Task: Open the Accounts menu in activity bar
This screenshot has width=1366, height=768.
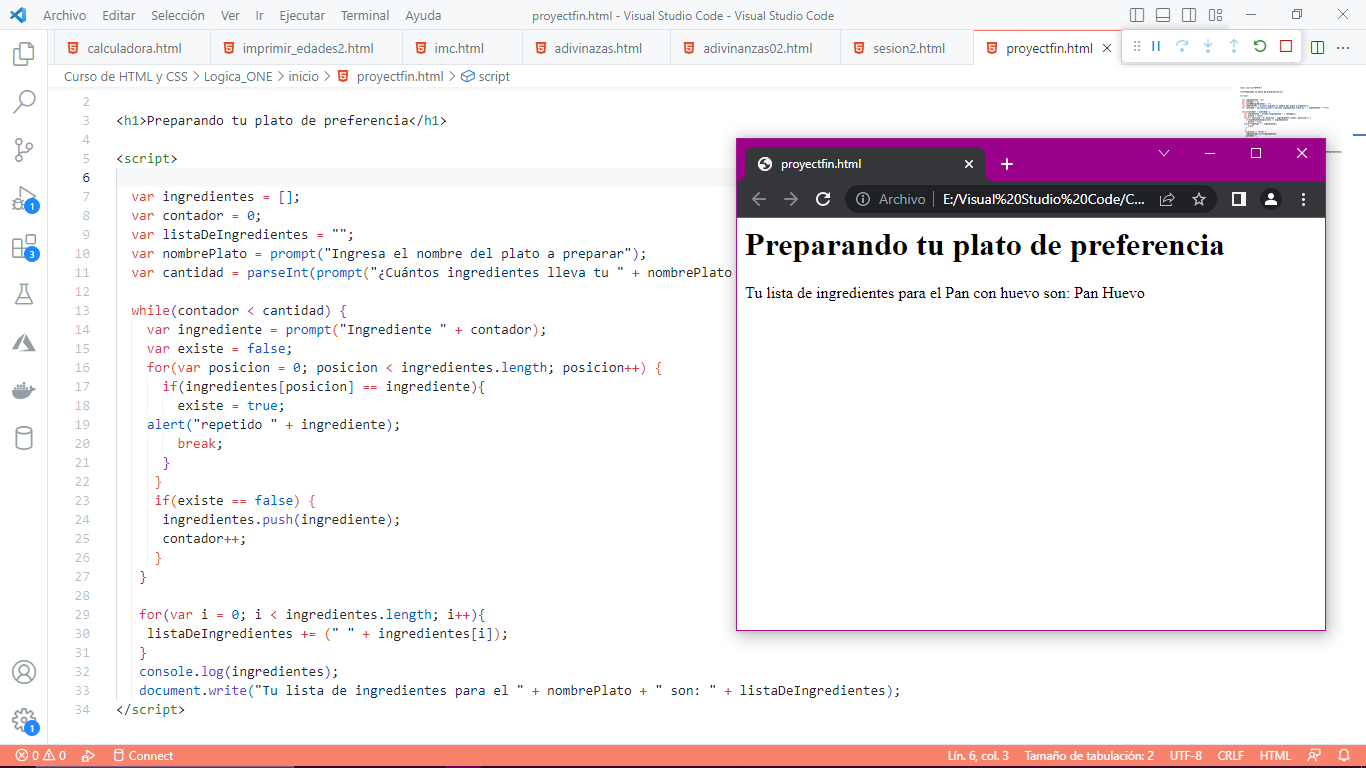Action: [24, 672]
